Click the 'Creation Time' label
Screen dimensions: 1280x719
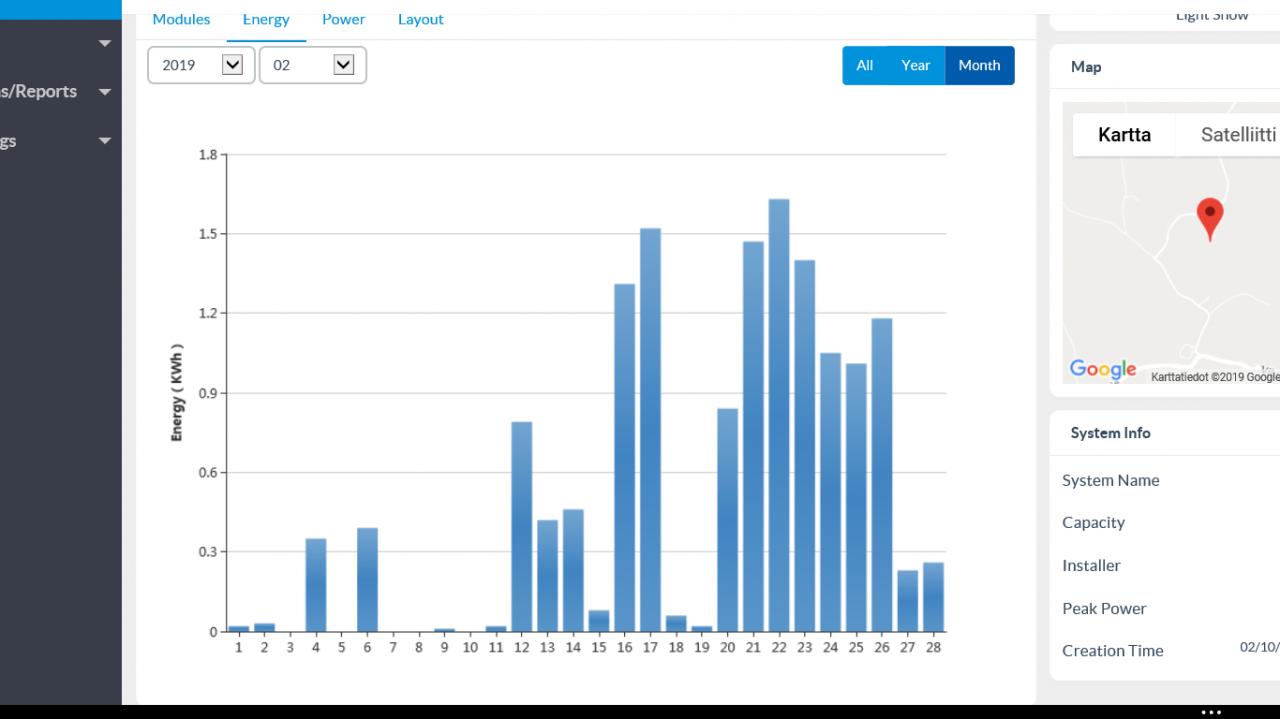(1112, 651)
